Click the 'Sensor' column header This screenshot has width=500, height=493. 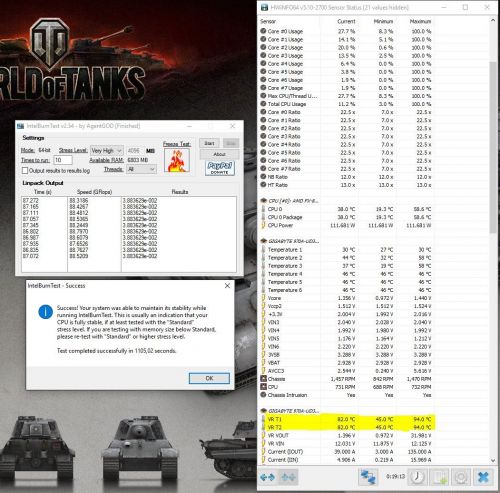268,21
